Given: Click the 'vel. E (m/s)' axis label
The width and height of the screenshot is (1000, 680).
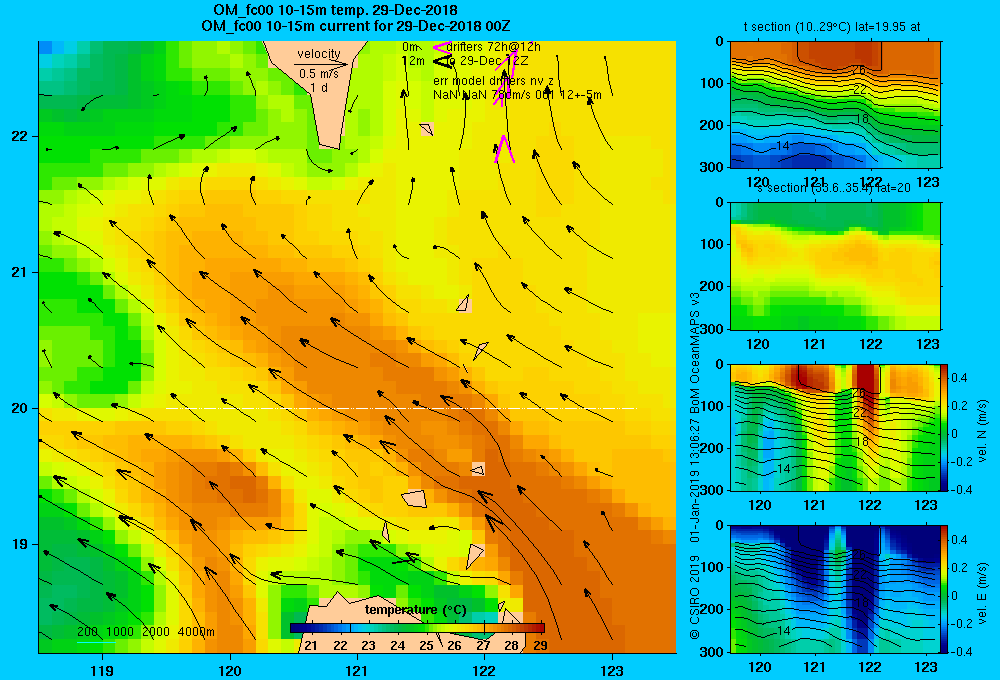Looking at the screenshot, I should tap(983, 593).
